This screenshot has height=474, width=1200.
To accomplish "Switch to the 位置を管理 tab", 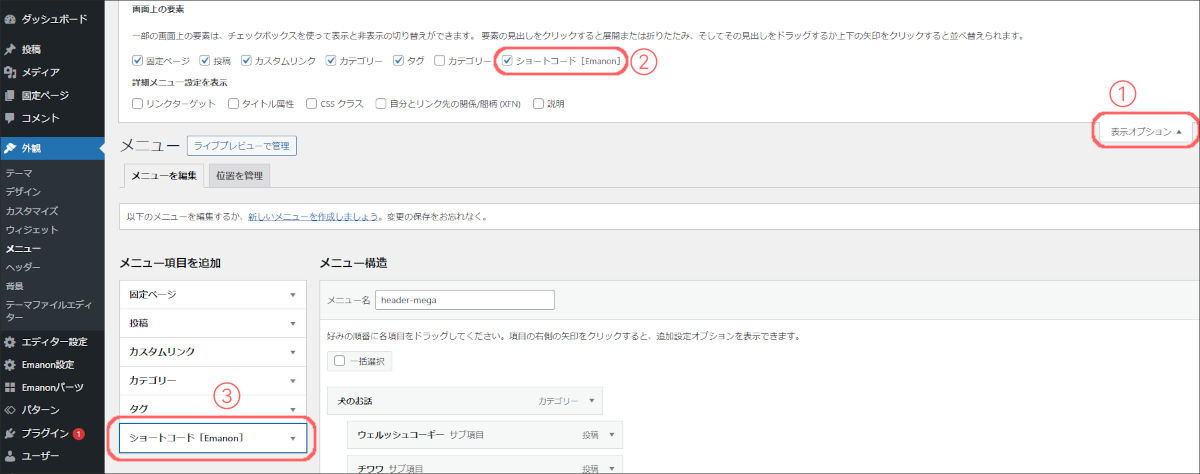I will tap(238, 177).
